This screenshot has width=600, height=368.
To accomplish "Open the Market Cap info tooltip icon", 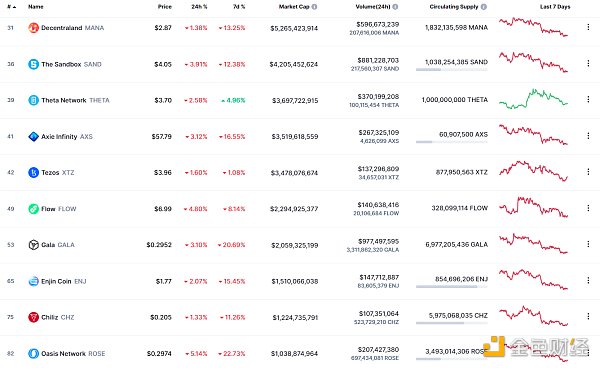I will 314,7.
